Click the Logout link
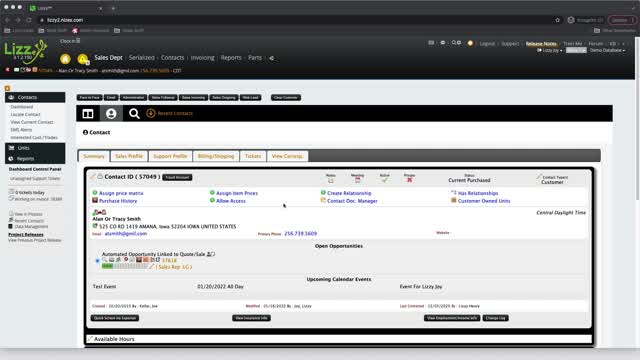Image resolution: width=640 pixels, height=360 pixels. tap(487, 43)
